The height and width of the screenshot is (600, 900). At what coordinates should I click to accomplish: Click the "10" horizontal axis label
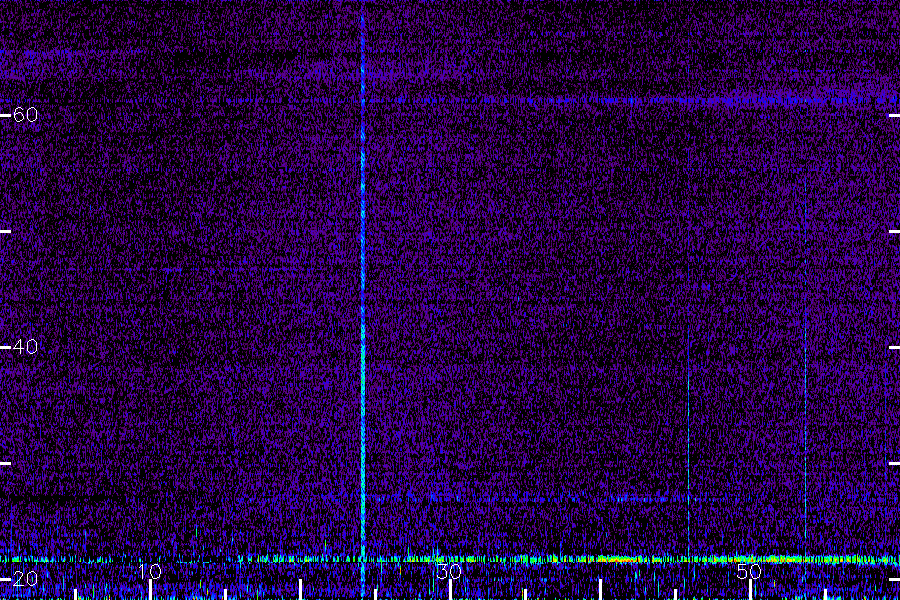pyautogui.click(x=150, y=572)
